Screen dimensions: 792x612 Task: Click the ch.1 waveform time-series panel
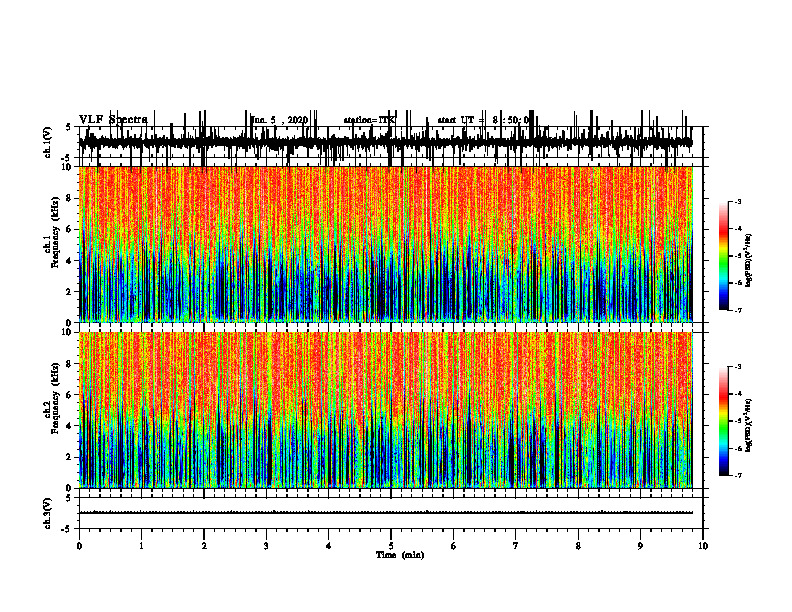[x=390, y=142]
